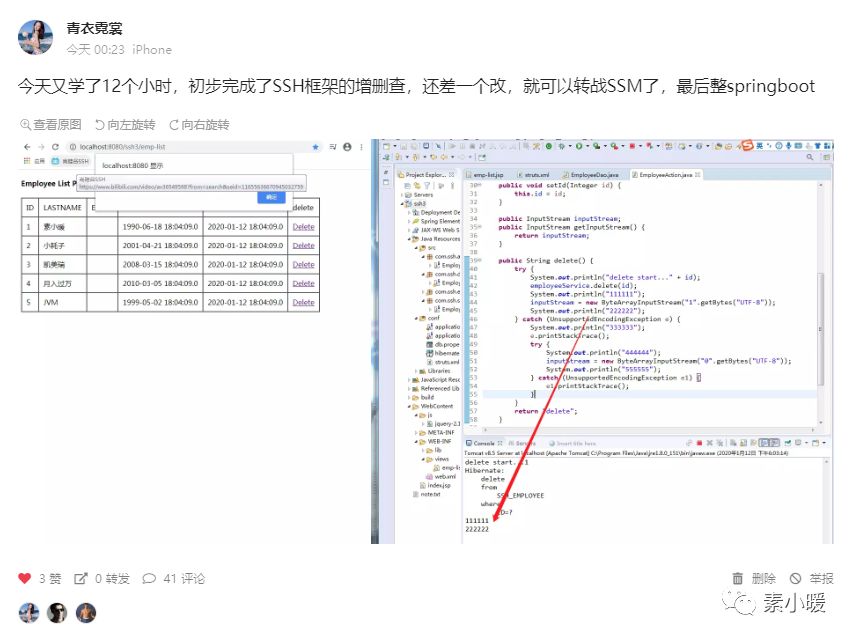The width and height of the screenshot is (853, 640).
Task: Delete the post with trash icon
Action: coord(737,578)
